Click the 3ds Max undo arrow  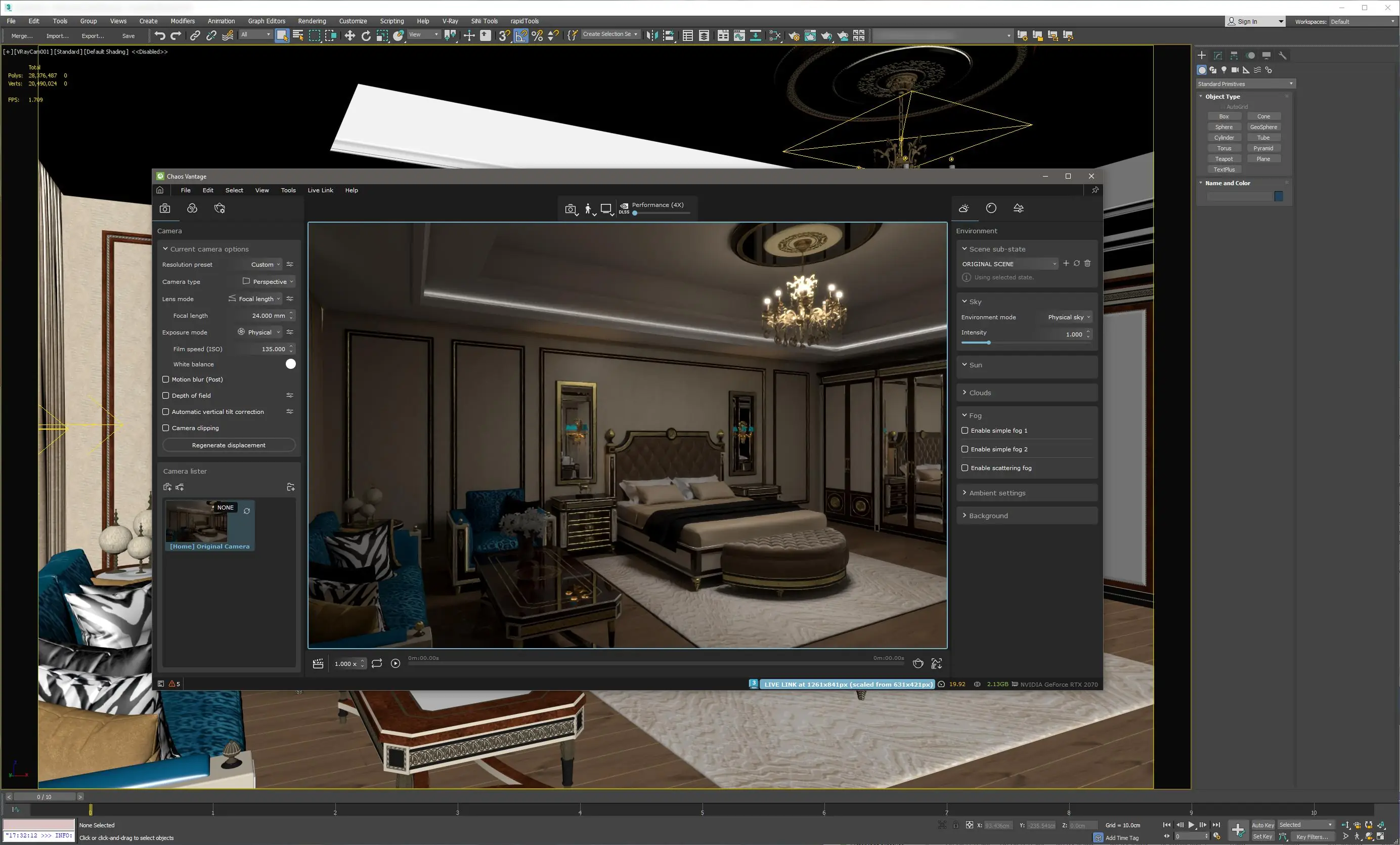pyautogui.click(x=160, y=36)
